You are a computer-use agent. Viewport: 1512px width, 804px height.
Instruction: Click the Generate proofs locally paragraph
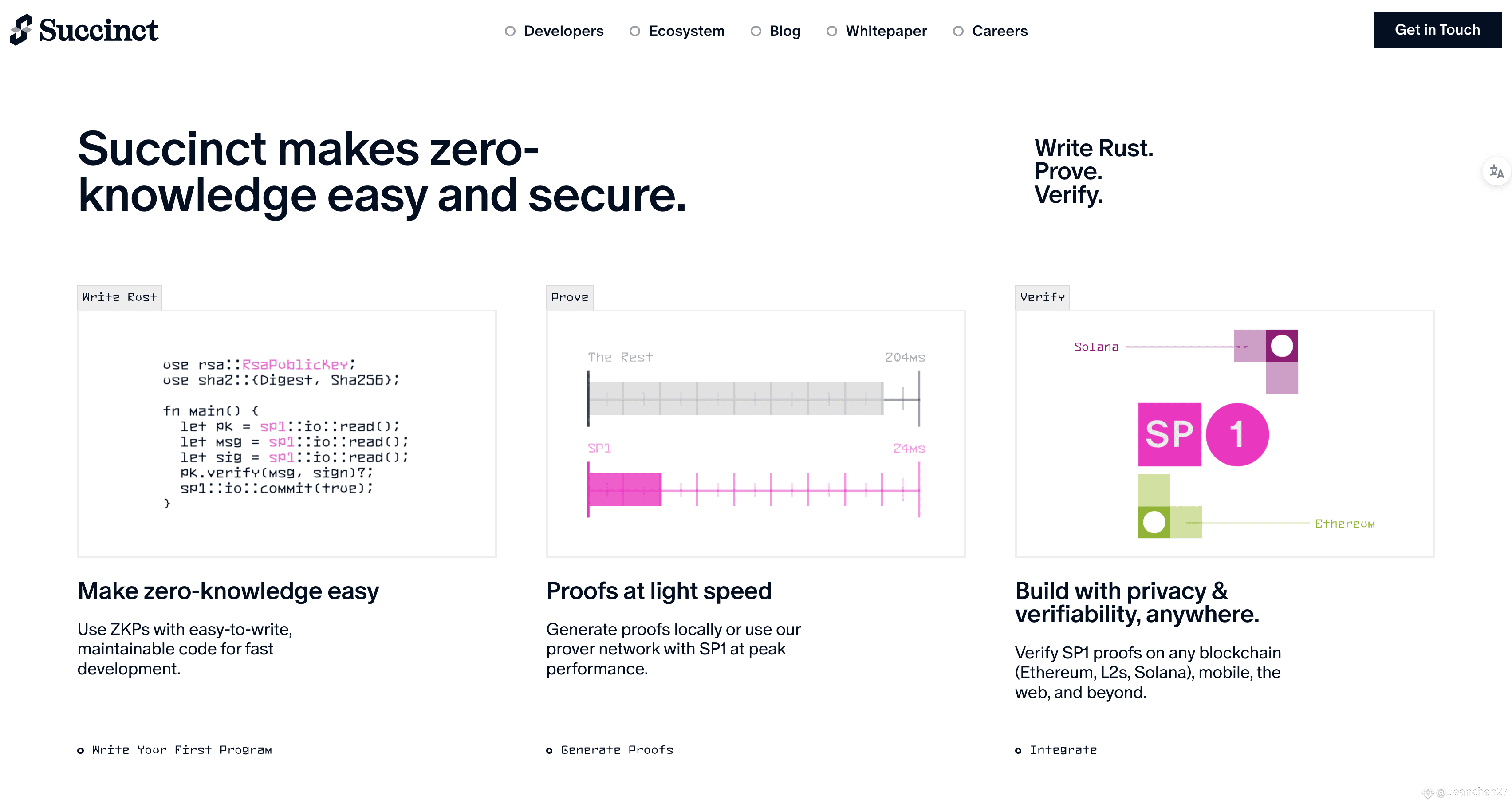tap(673, 649)
